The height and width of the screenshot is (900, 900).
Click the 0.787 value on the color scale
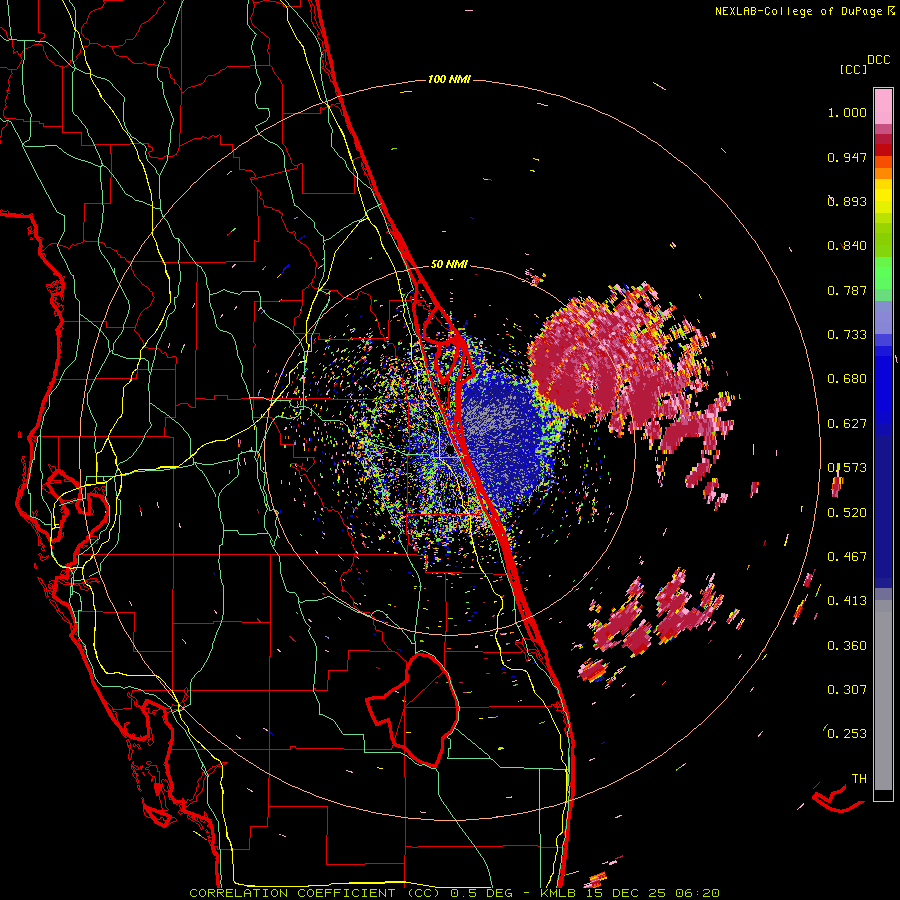pos(847,290)
